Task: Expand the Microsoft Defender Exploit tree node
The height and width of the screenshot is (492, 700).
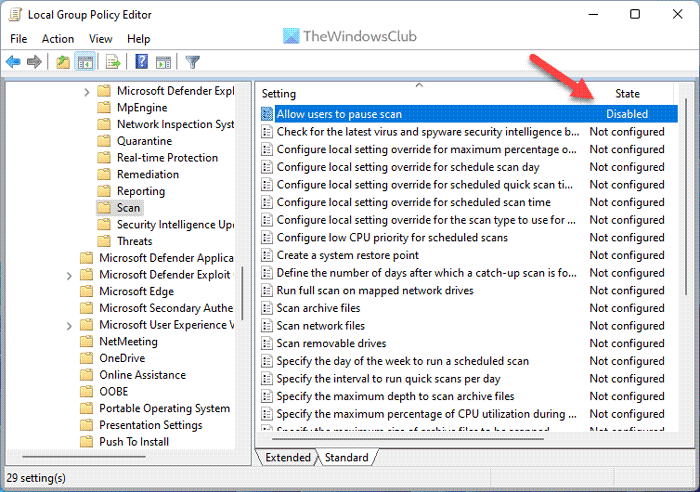Action: (x=69, y=276)
